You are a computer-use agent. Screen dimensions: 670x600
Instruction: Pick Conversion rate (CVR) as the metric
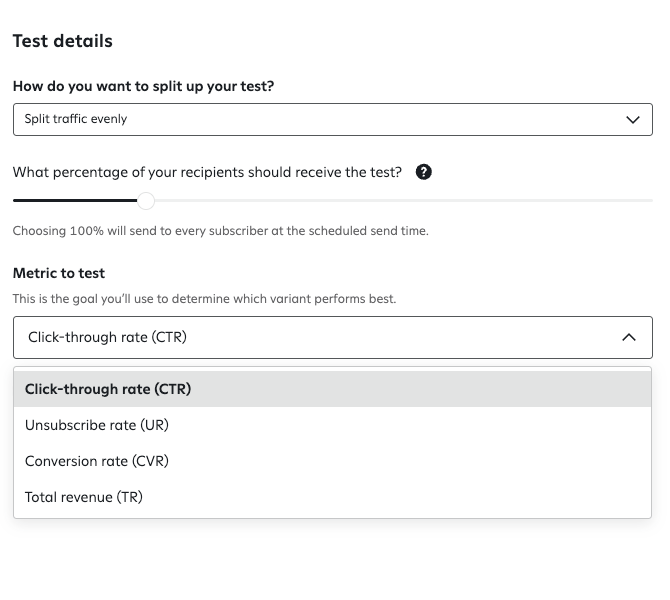97,461
